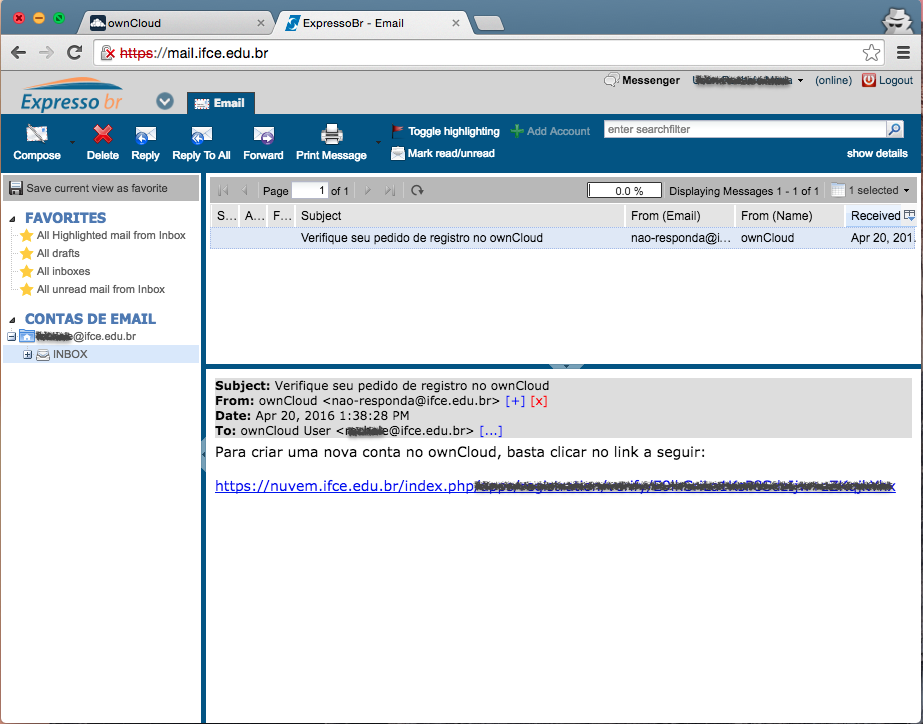
Task: Close the ExpressoBr - Email tab
Action: pos(456,23)
